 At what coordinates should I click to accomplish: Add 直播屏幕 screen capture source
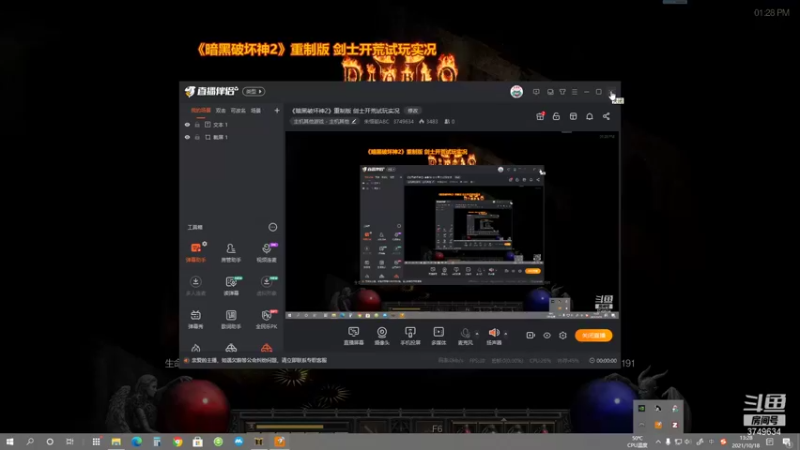coord(354,336)
